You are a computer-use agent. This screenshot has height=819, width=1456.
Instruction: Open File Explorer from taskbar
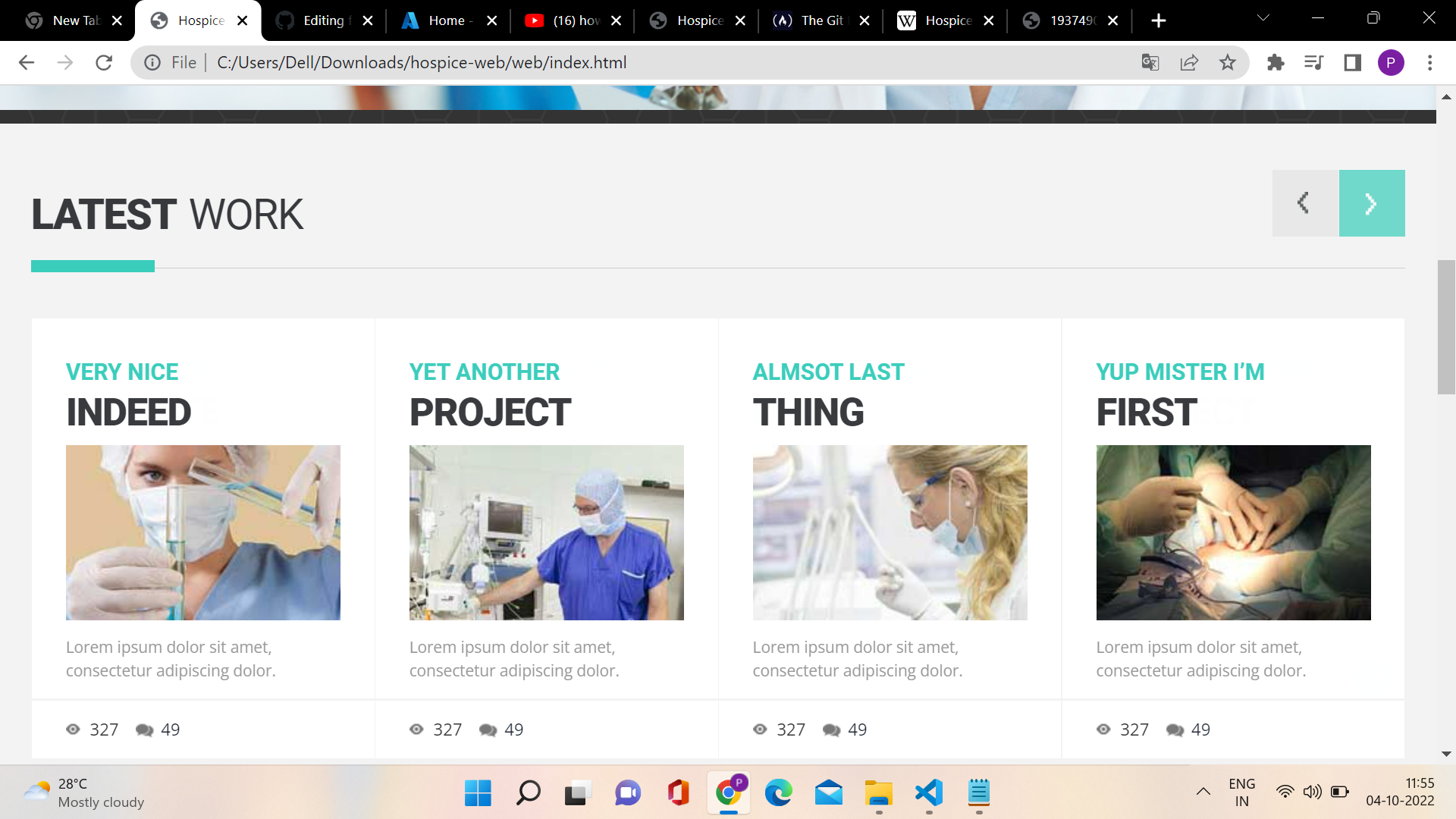pyautogui.click(x=879, y=793)
